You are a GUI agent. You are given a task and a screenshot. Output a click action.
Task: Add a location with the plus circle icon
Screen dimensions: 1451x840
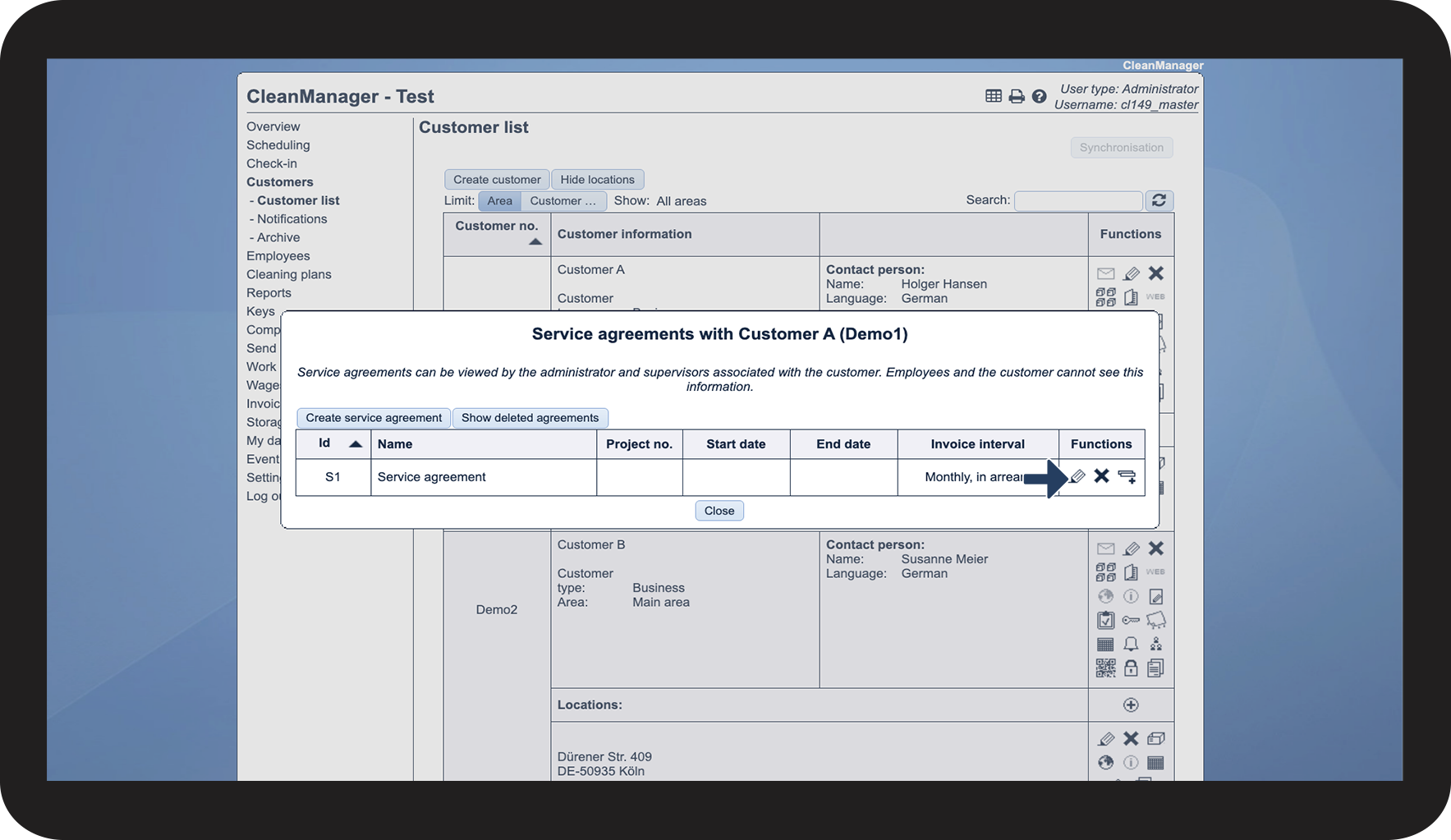coord(1131,705)
